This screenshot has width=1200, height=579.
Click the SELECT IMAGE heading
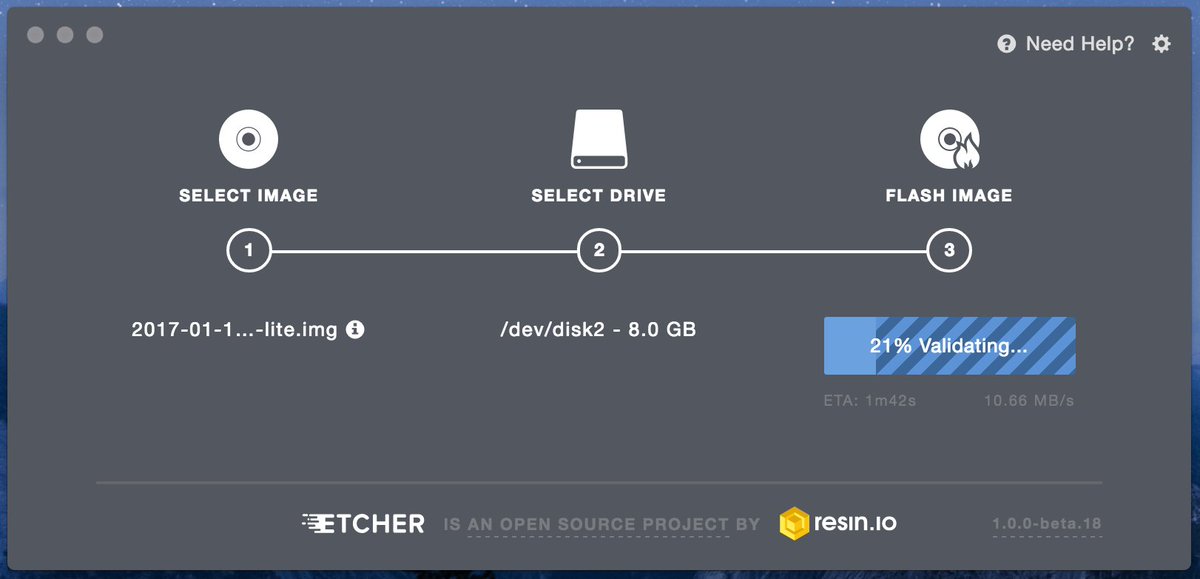[x=248, y=195]
